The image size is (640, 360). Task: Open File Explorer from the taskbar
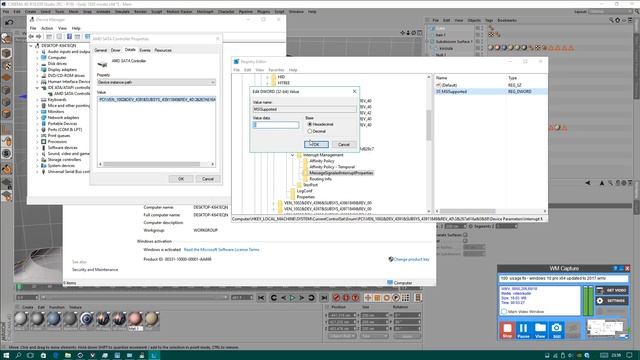click(68, 356)
